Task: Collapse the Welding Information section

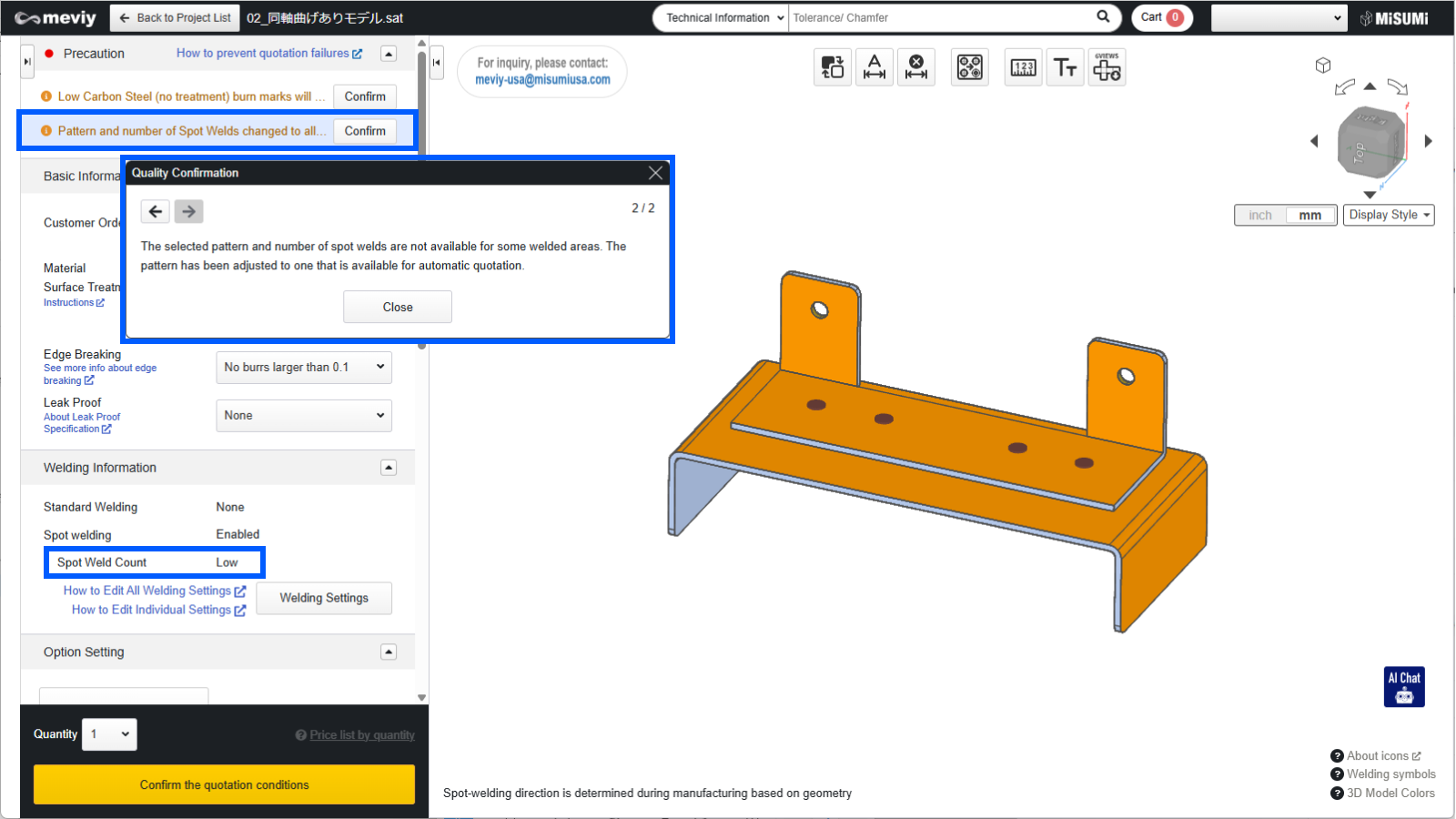Action: (x=389, y=468)
